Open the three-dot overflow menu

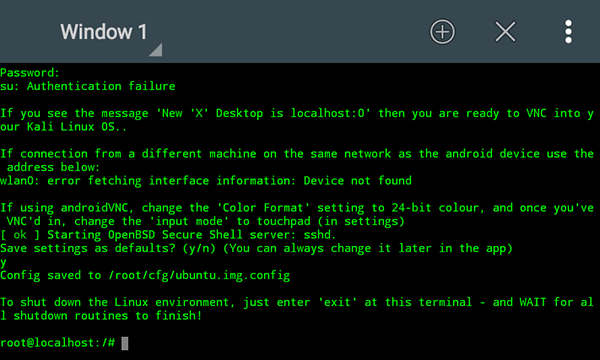[x=568, y=31]
